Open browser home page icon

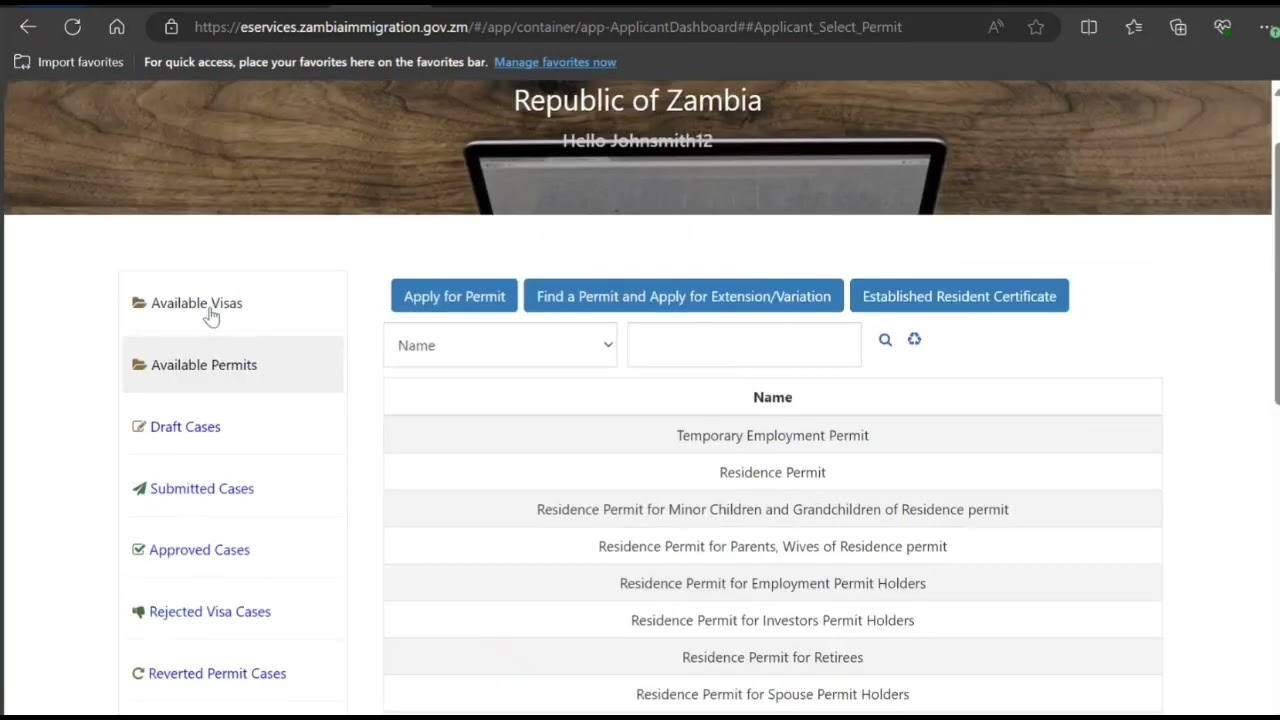click(x=117, y=27)
